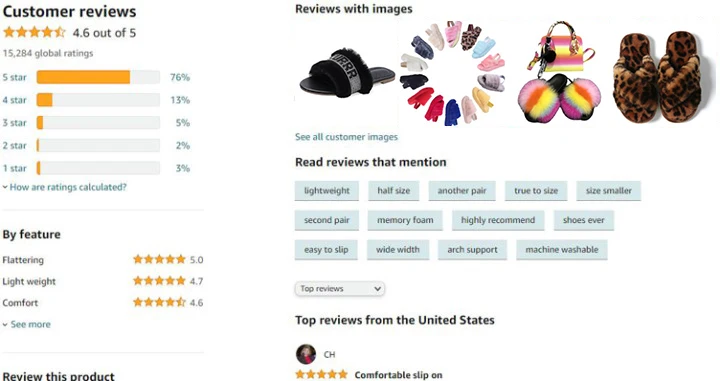Click the CH reviewer avatar
Viewport: 720px width, 381px height.
306,354
